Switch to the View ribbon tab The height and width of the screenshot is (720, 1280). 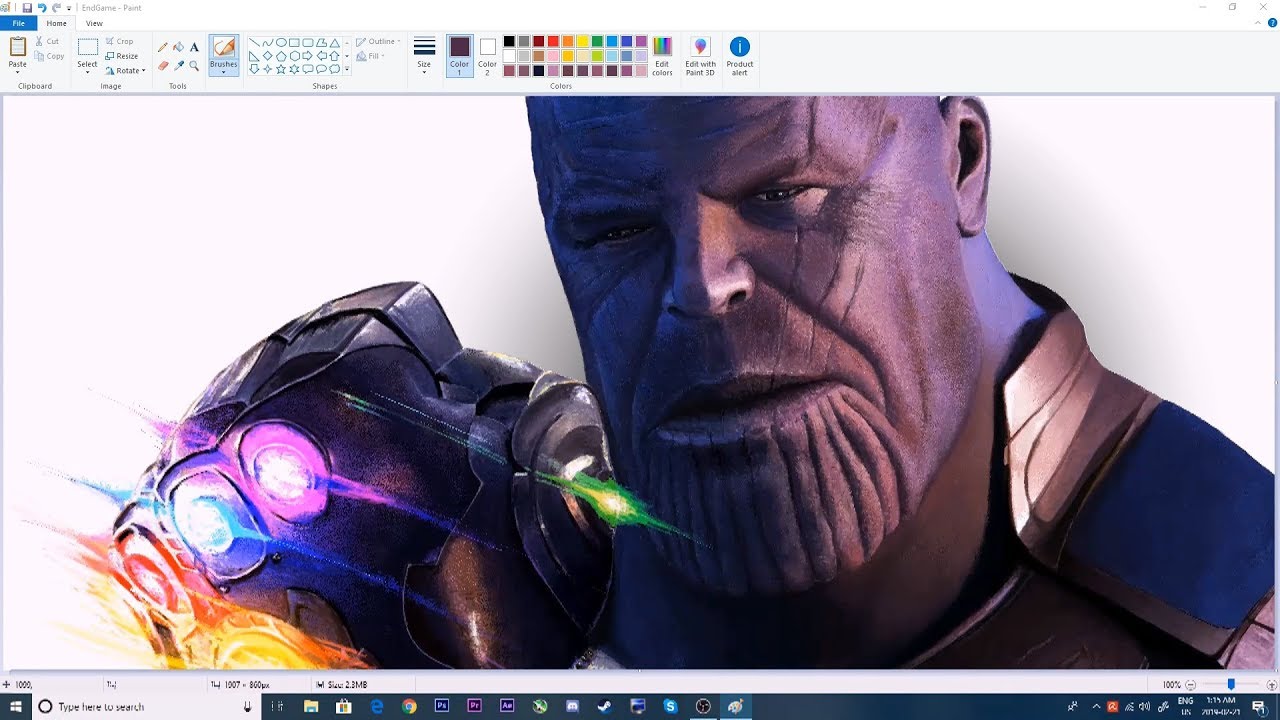(94, 23)
